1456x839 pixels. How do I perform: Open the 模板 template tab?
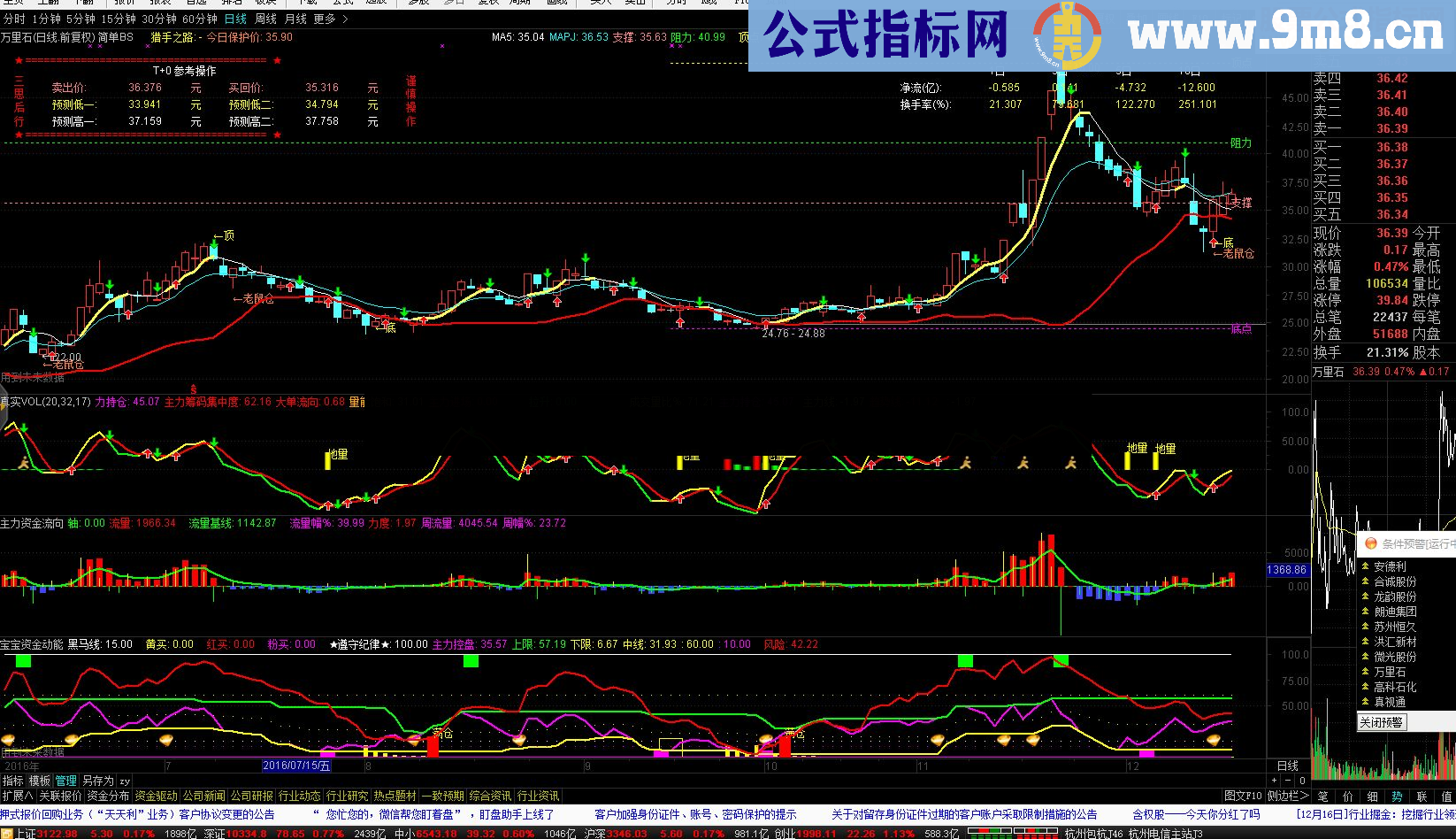pos(40,781)
